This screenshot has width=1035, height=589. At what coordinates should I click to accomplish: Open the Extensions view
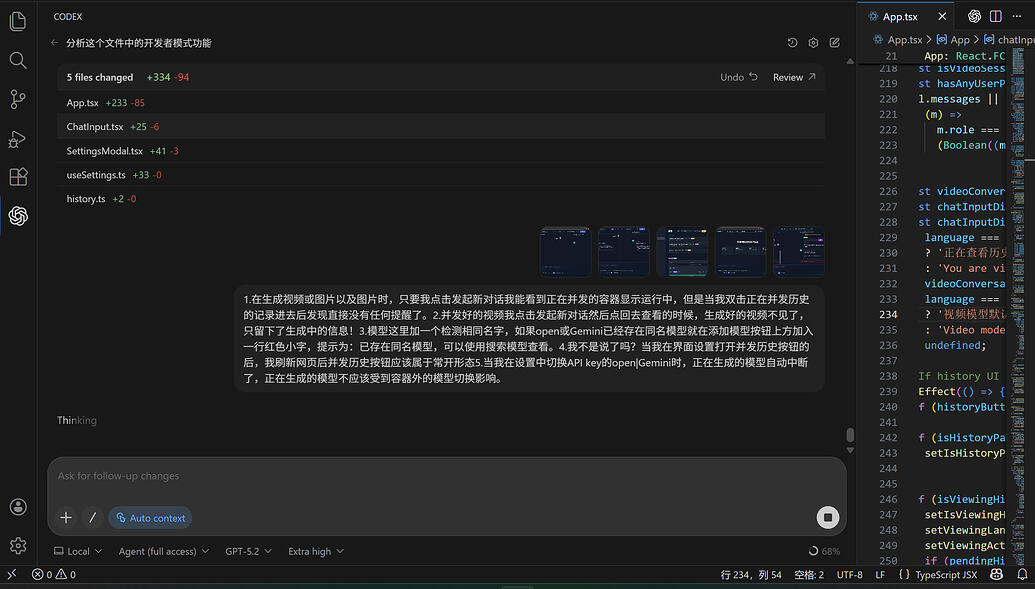(x=18, y=177)
